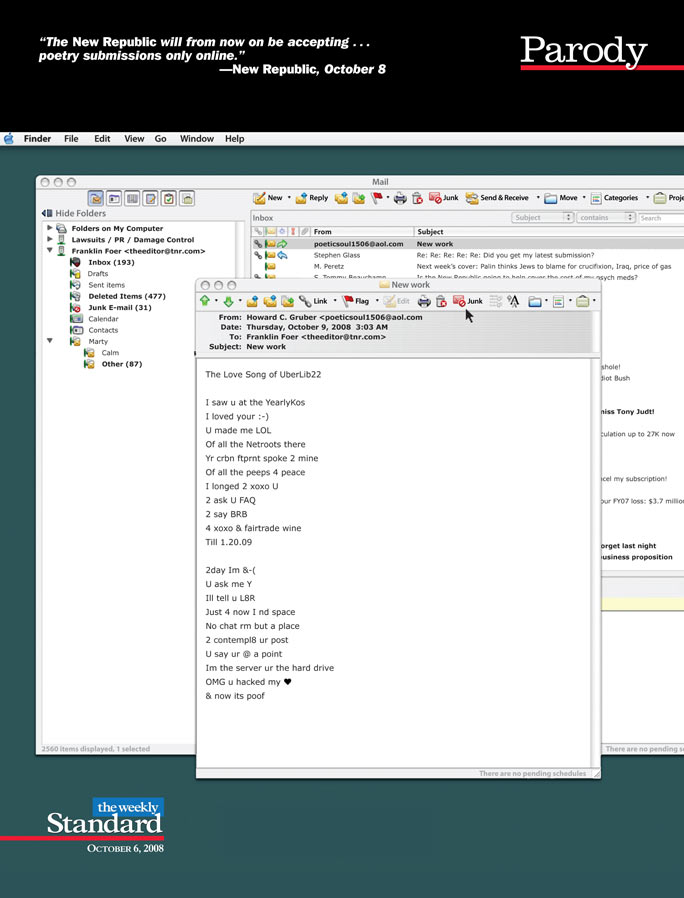Collapse the Franklin Foer account tree
The height and width of the screenshot is (898, 684).
[x=50, y=251]
